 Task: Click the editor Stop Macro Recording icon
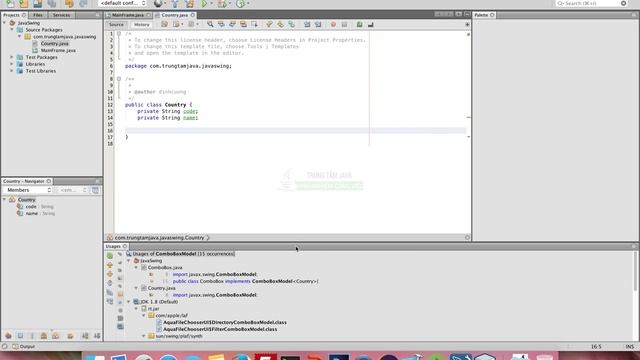click(x=344, y=24)
